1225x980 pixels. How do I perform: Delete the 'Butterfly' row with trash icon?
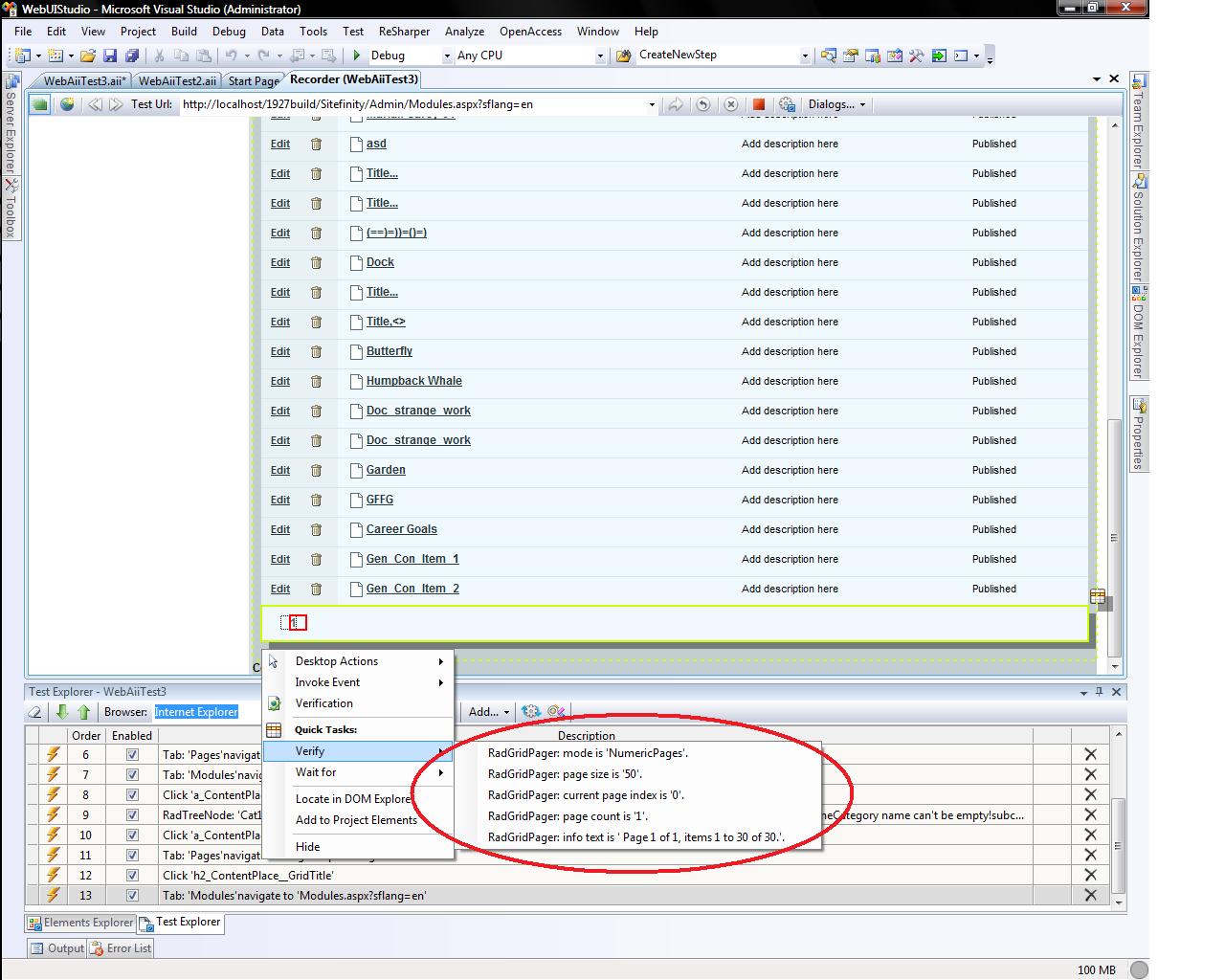tap(316, 352)
